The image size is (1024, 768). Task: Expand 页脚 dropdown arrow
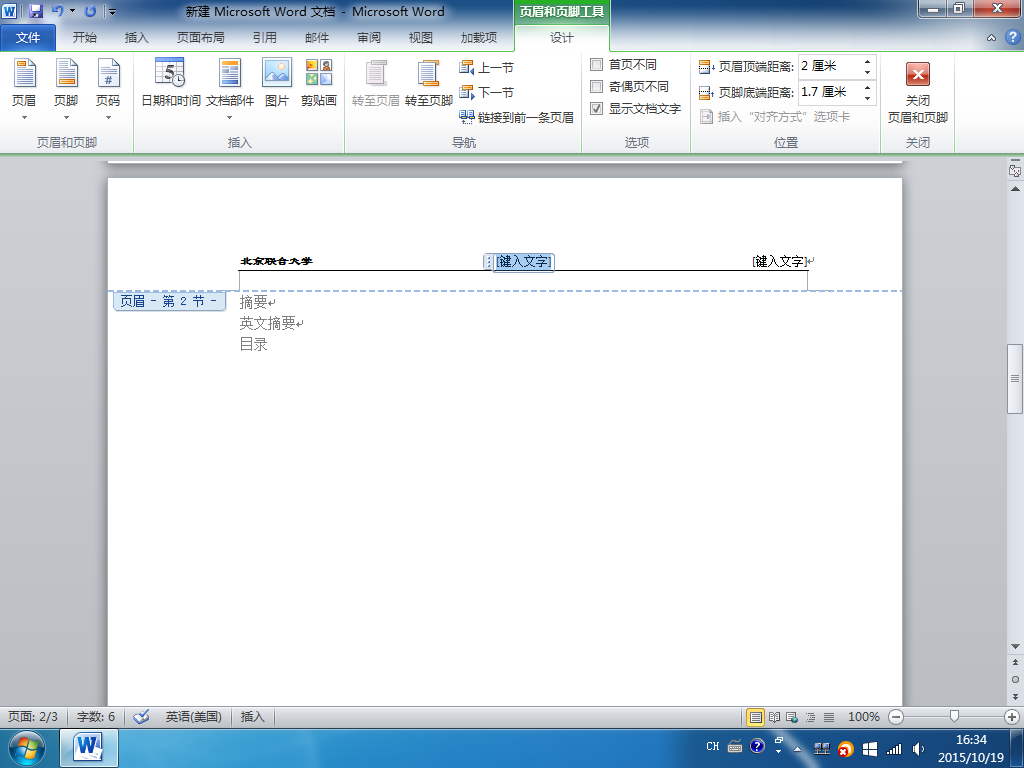(66, 118)
